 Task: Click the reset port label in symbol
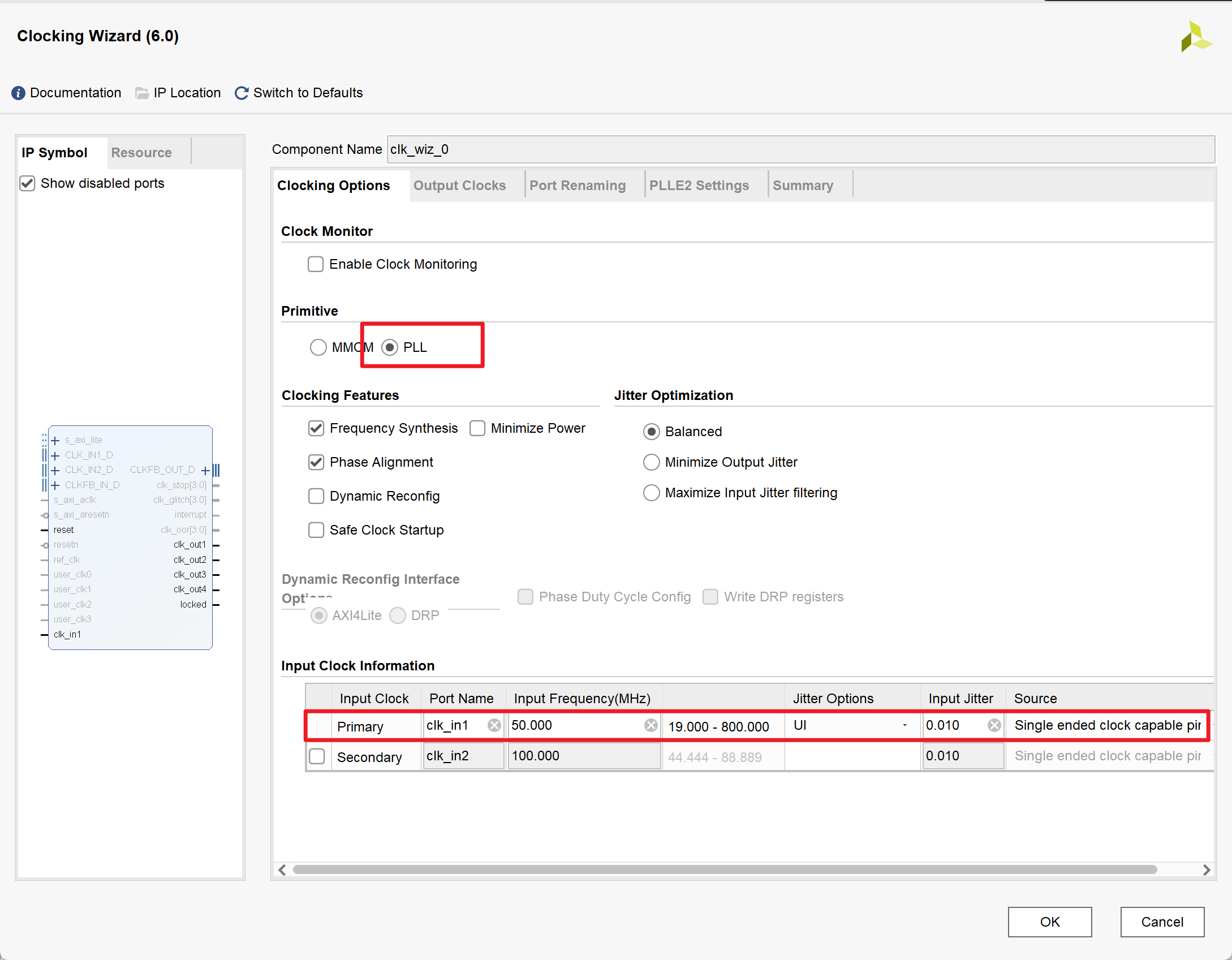coord(63,530)
